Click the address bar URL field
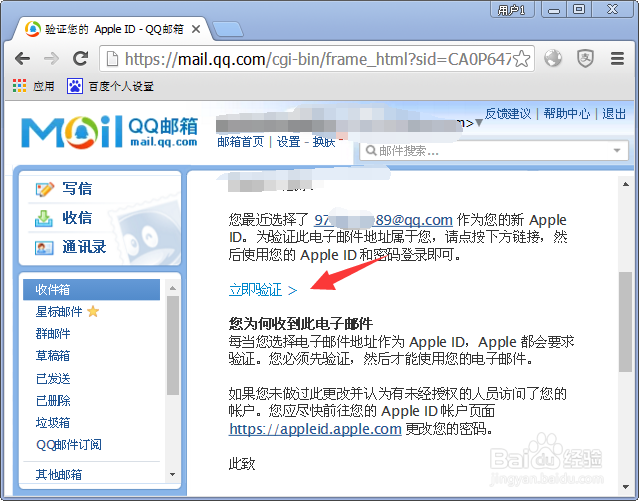Viewport: 639px width, 501px height. point(317,59)
